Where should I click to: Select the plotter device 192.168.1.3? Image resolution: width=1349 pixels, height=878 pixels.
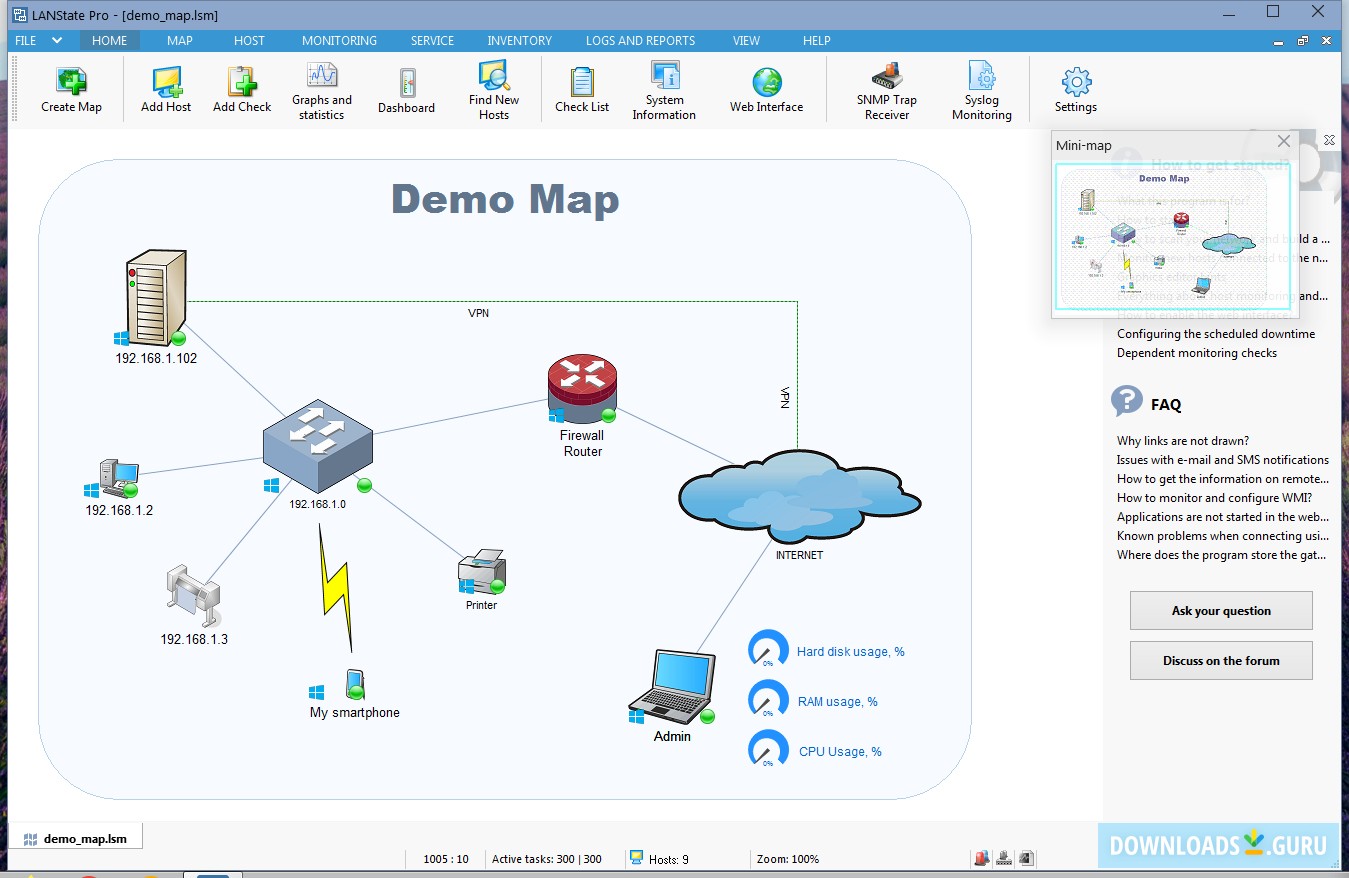[193, 595]
